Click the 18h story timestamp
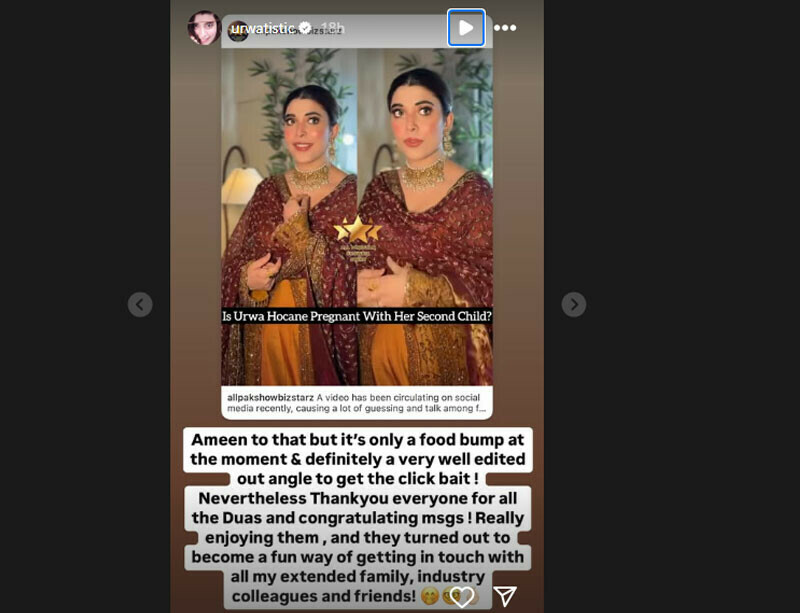The width and height of the screenshot is (800, 613). point(333,28)
